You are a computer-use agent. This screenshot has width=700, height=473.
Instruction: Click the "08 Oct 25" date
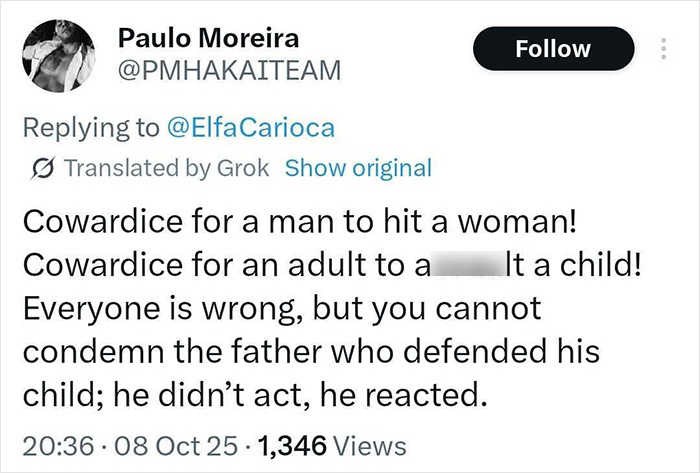[159, 445]
